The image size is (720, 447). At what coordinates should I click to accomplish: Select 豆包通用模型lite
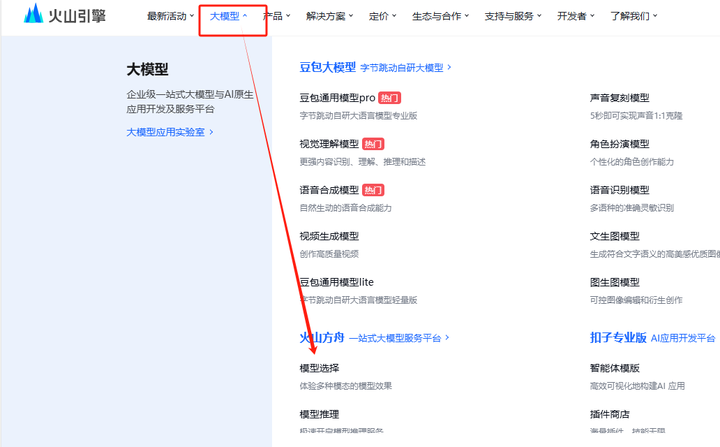click(x=337, y=282)
